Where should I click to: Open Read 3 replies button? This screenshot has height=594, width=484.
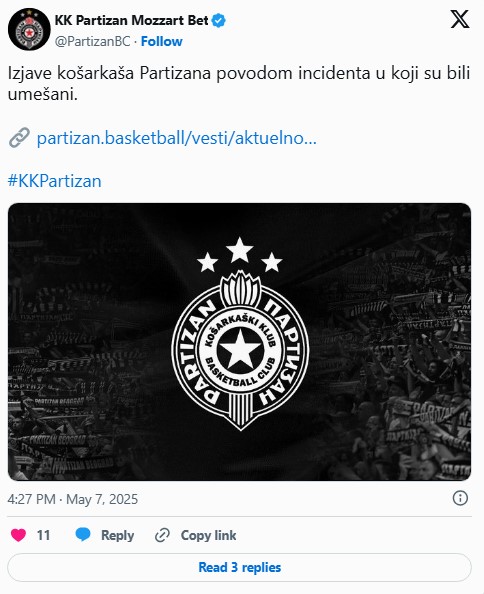239,567
